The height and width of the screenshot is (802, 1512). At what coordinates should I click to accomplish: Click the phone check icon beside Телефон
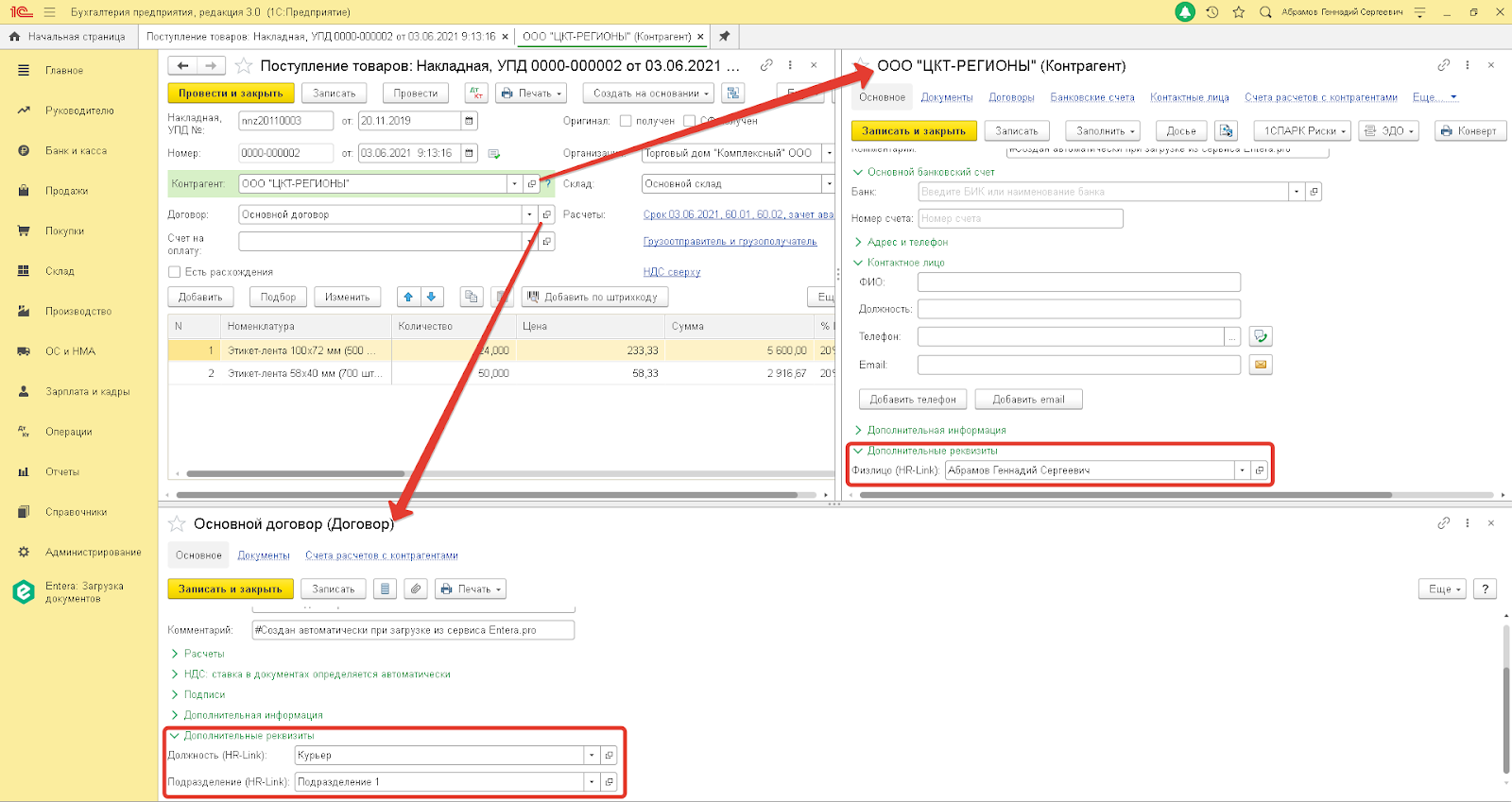click(x=1261, y=336)
